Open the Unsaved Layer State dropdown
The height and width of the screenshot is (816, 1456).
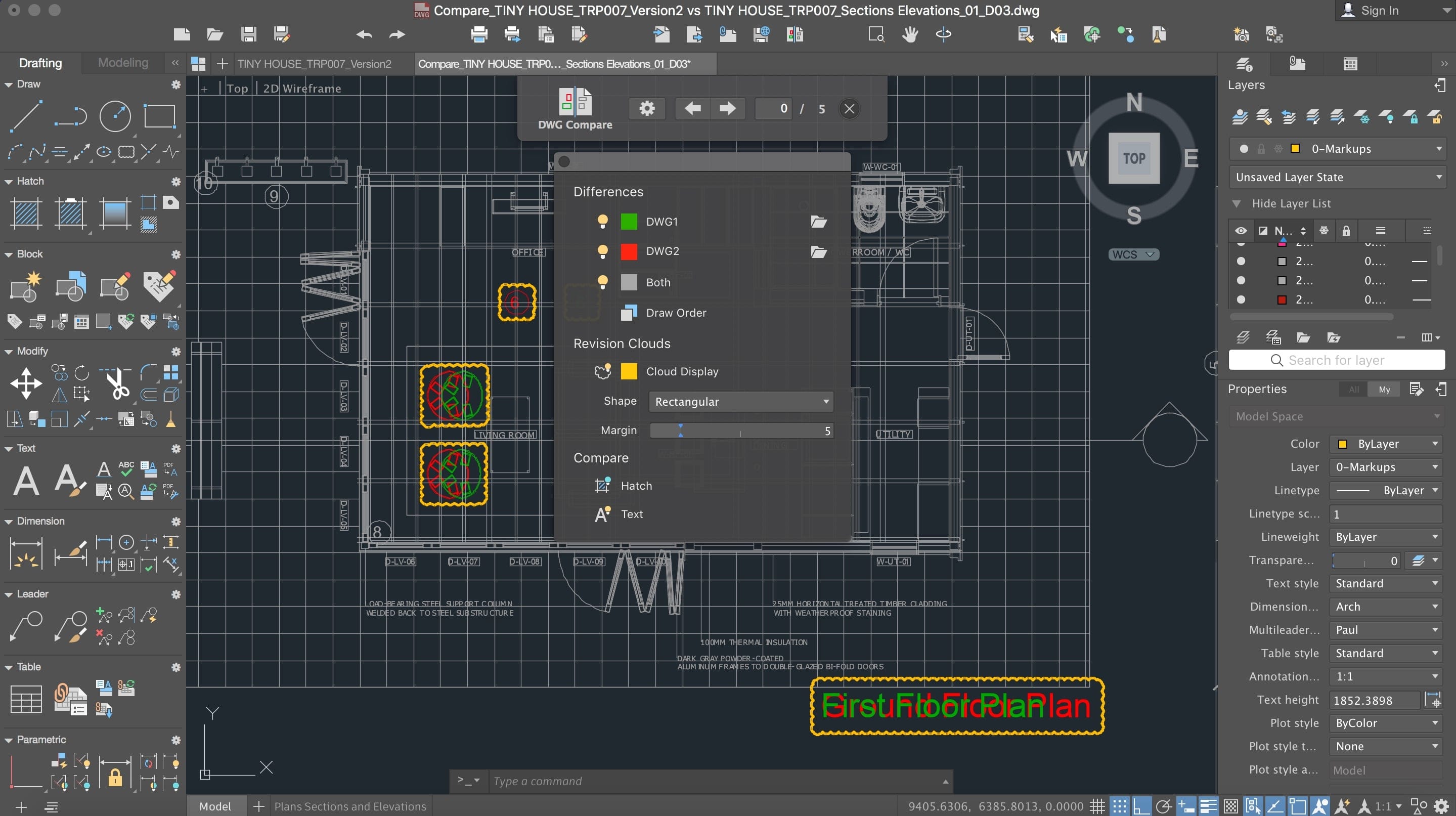pos(1337,177)
